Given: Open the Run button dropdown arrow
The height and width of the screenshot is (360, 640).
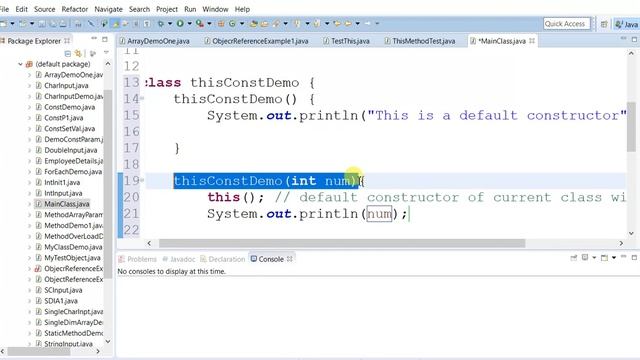Looking at the screenshot, I should (x=189, y=24).
